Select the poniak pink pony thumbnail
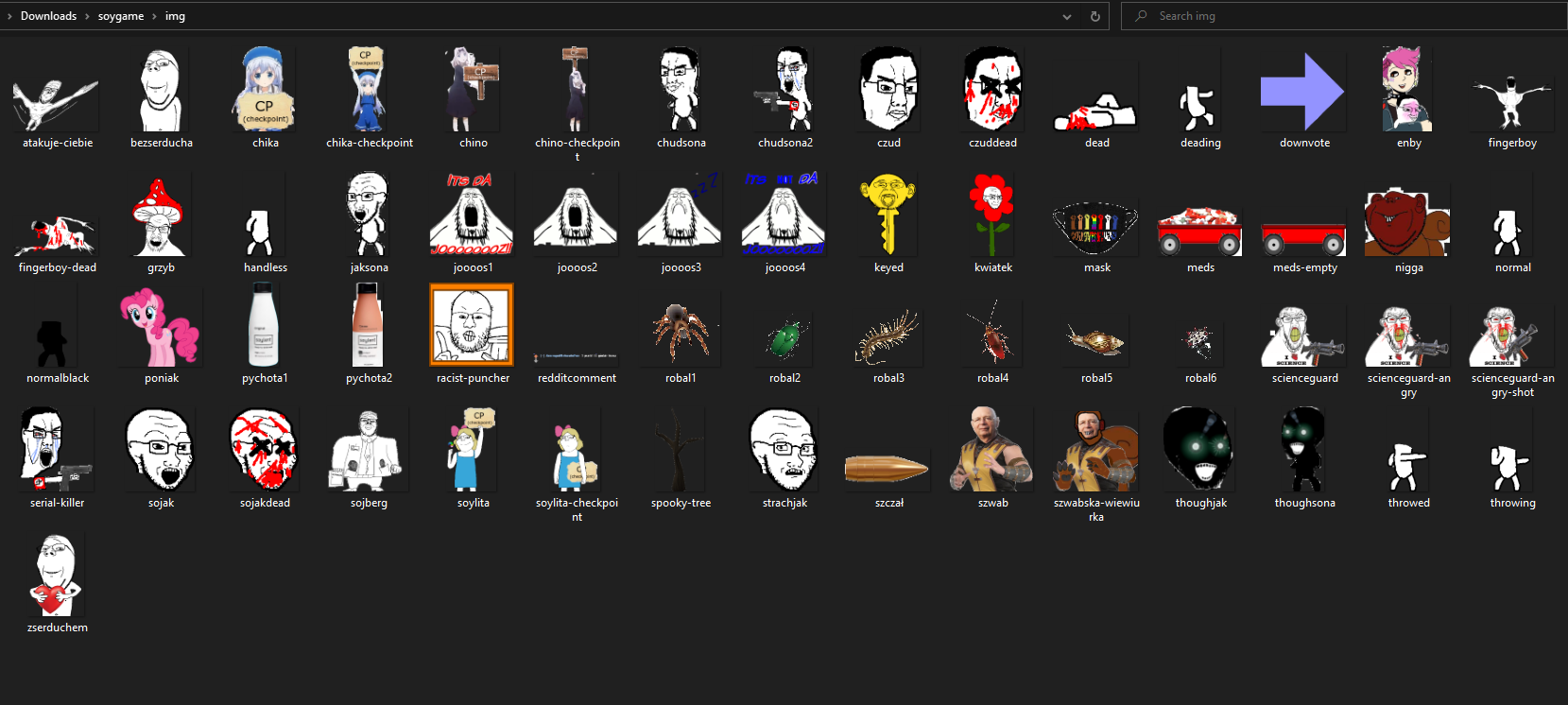 tap(160, 328)
